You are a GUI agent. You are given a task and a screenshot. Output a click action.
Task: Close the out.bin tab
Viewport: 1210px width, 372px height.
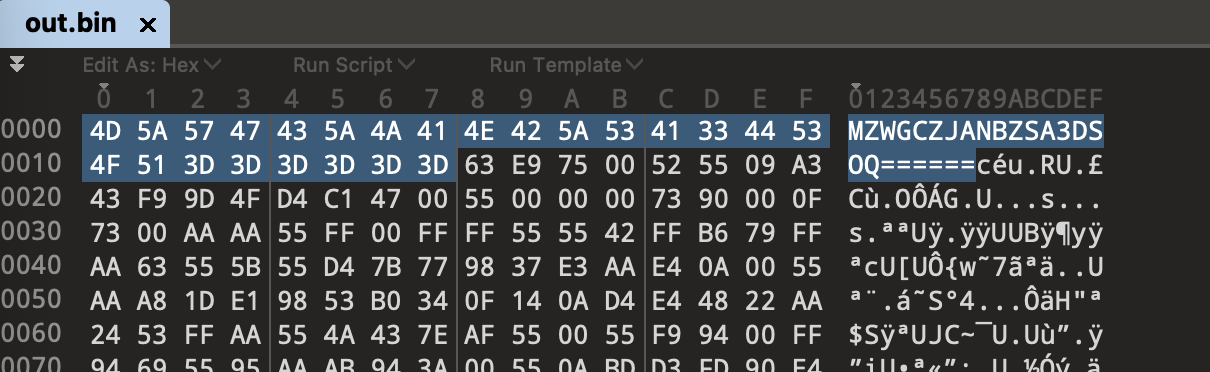tap(147, 26)
